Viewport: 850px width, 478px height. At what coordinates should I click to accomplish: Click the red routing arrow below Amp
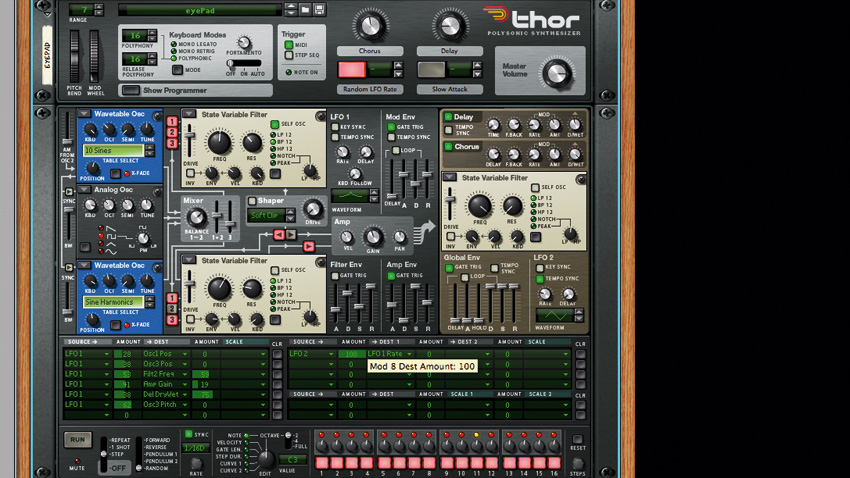coord(308,247)
